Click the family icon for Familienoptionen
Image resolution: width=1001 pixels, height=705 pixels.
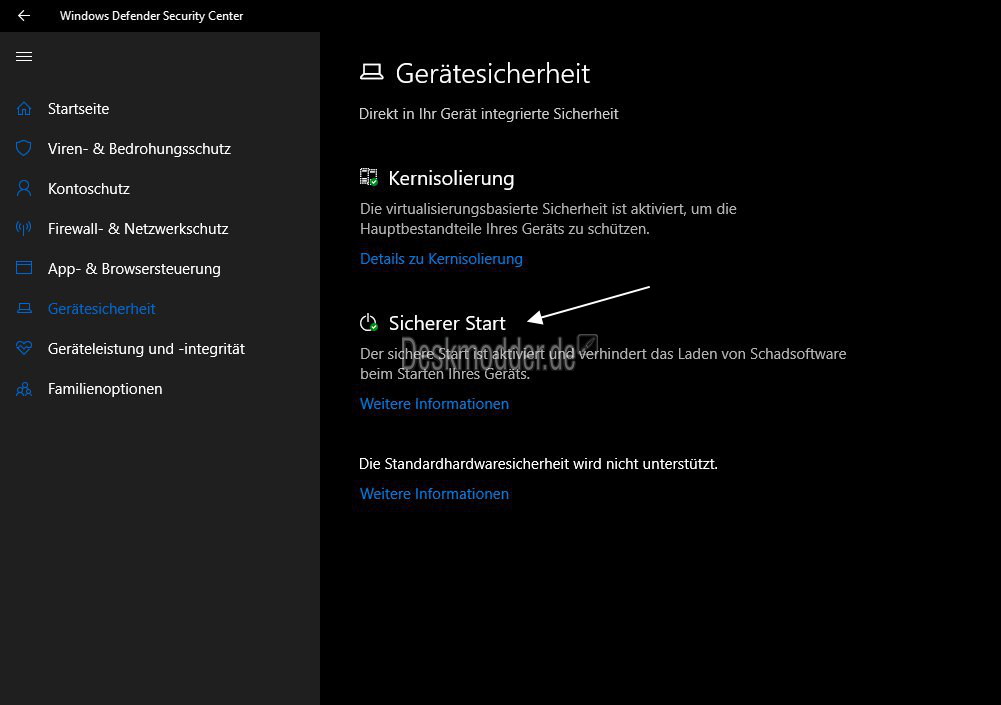pos(24,389)
